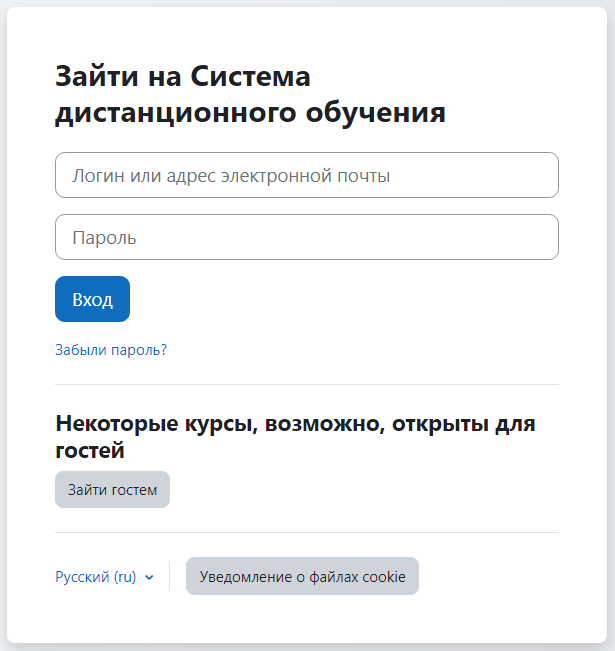Click the blue Вход button
This screenshot has height=651, width=615.
(92, 299)
